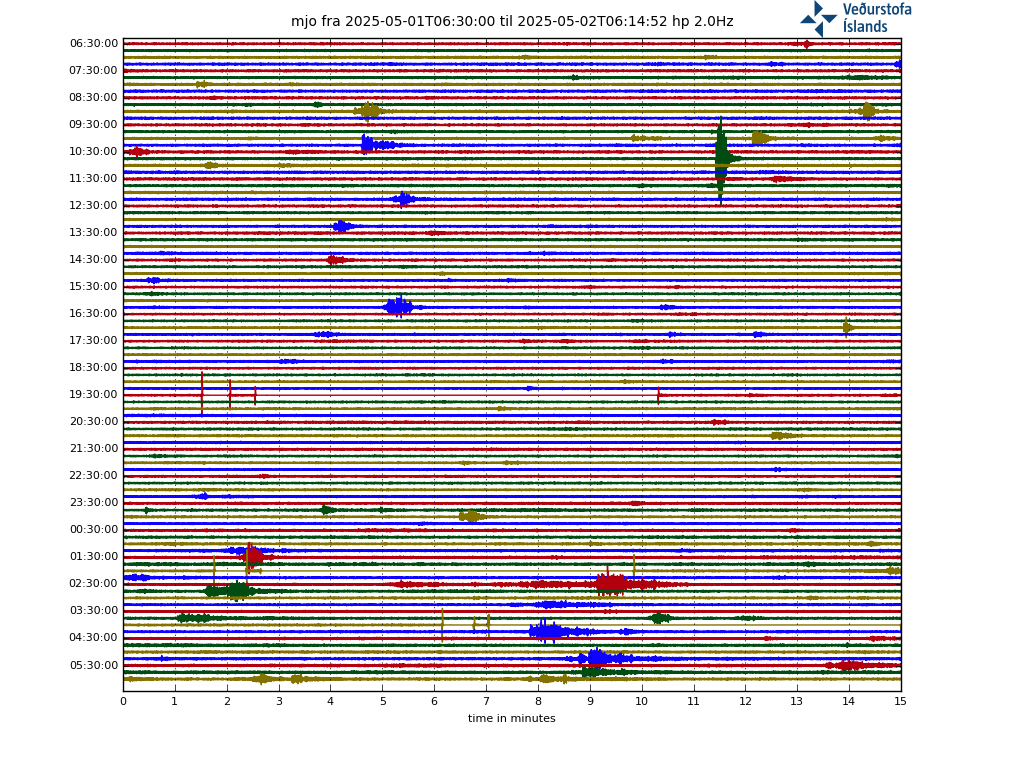Screen dimensions: 1024x768
Task: Select the 07:30:00 time label
Action: coord(94,71)
